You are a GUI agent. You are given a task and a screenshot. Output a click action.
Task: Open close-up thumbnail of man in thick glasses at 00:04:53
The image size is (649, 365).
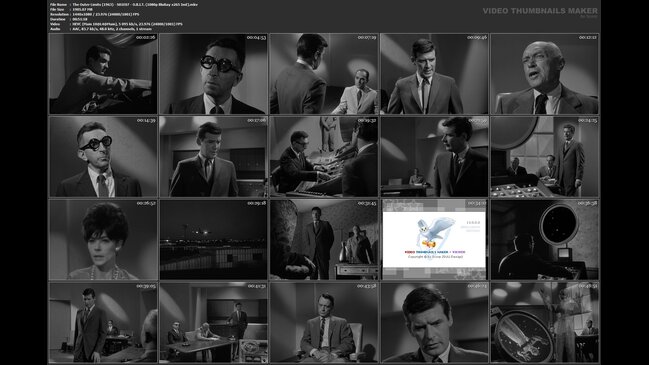pyautogui.click(x=213, y=74)
